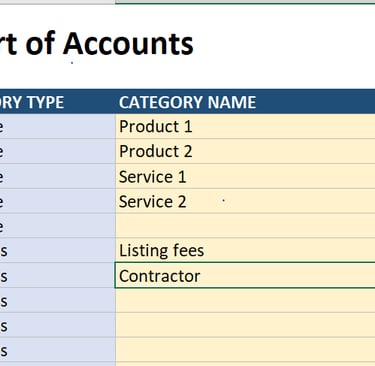Select the 'Service 2' cell
The image size is (375, 366).
pyautogui.click(x=245, y=201)
